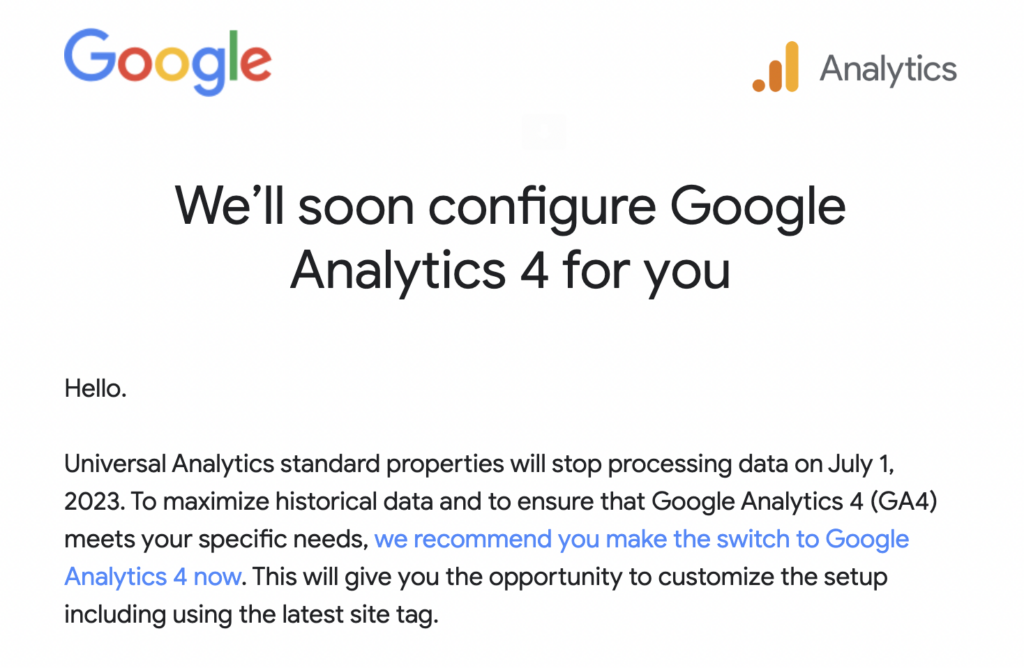This screenshot has width=1024, height=668.
Task: Click the 'including using the latest site tag.' line
Action: [251, 614]
